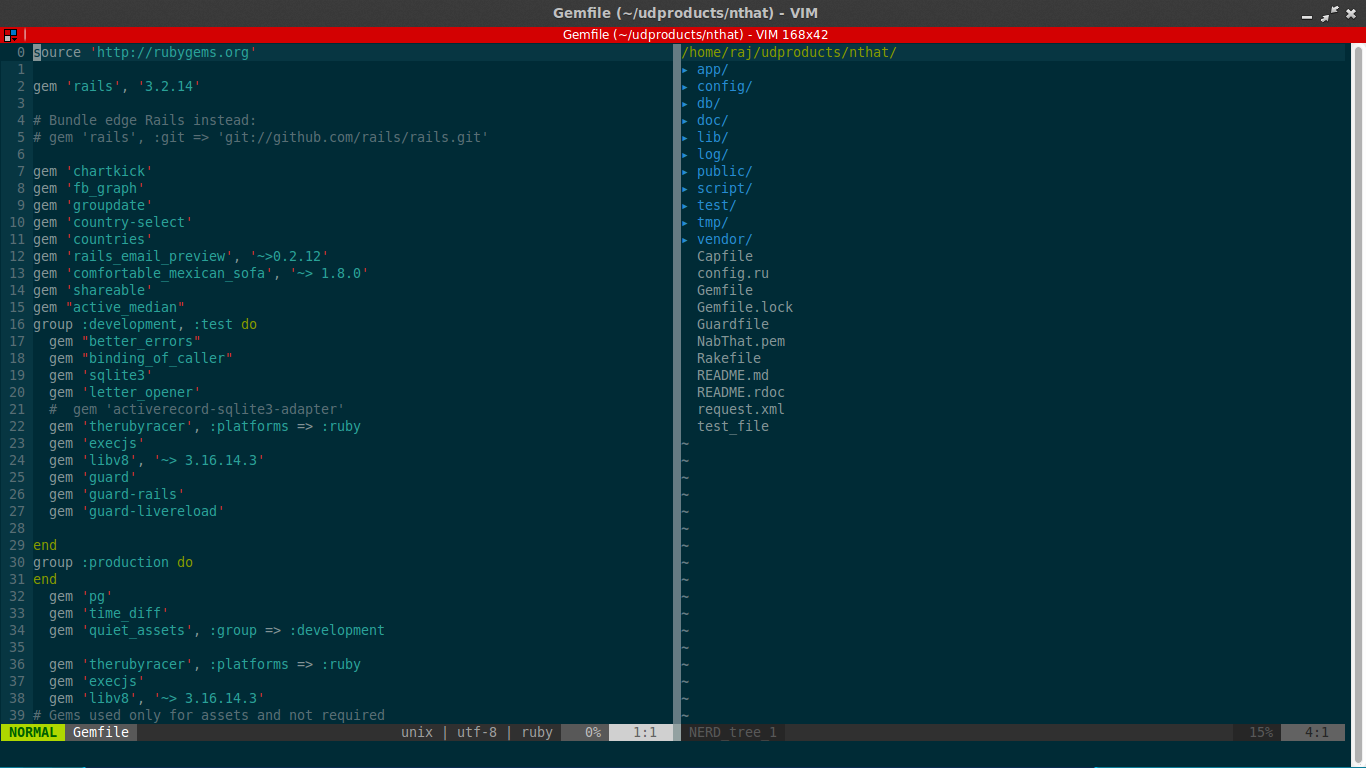Screen dimensions: 1366x768
Task: Click the gem 'pg' line
Action: tap(81, 596)
